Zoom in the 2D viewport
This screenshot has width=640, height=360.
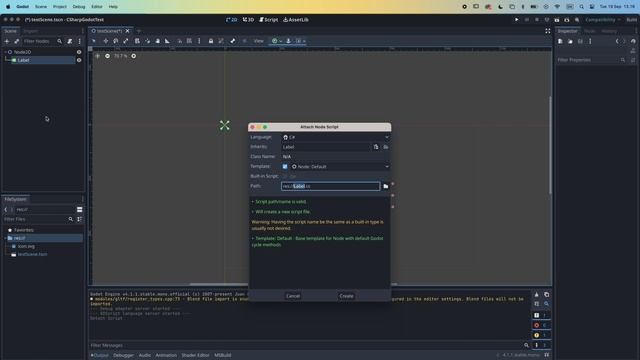pyautogui.click(x=133, y=56)
